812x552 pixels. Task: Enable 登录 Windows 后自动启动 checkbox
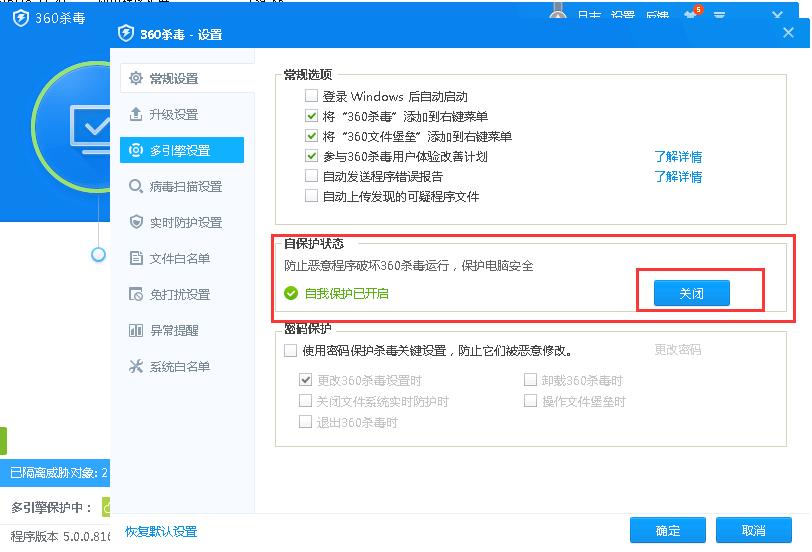(x=311, y=96)
